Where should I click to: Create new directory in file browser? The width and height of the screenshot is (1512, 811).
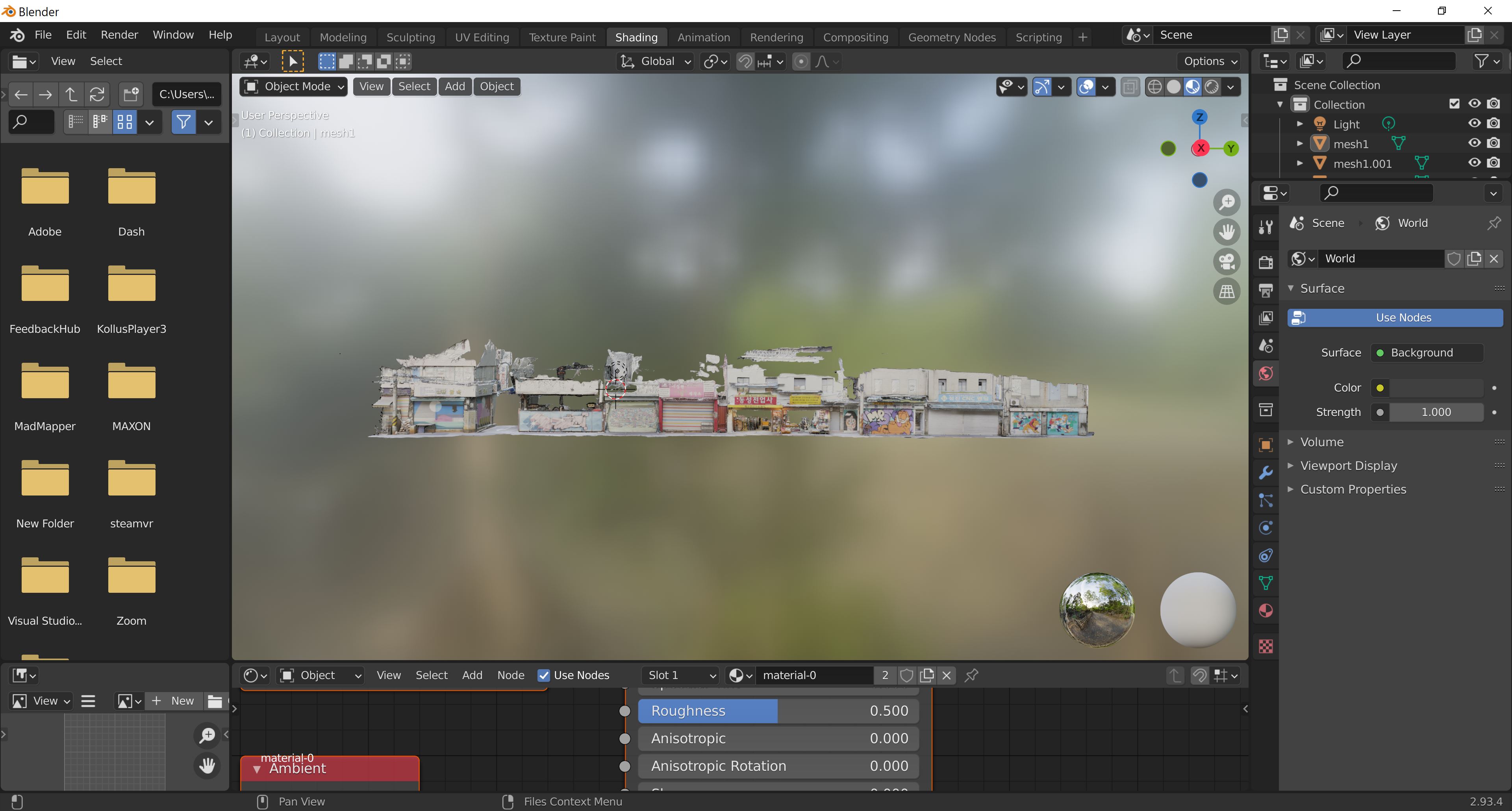tap(130, 95)
